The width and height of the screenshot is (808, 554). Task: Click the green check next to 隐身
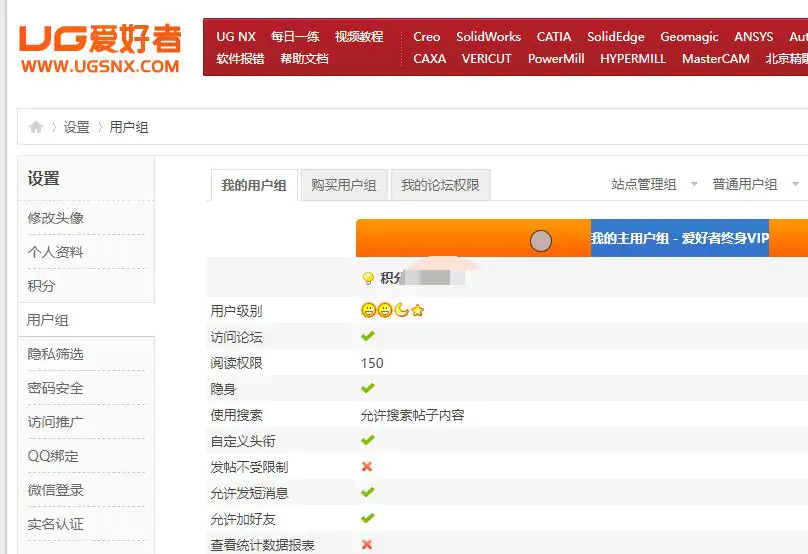367,388
